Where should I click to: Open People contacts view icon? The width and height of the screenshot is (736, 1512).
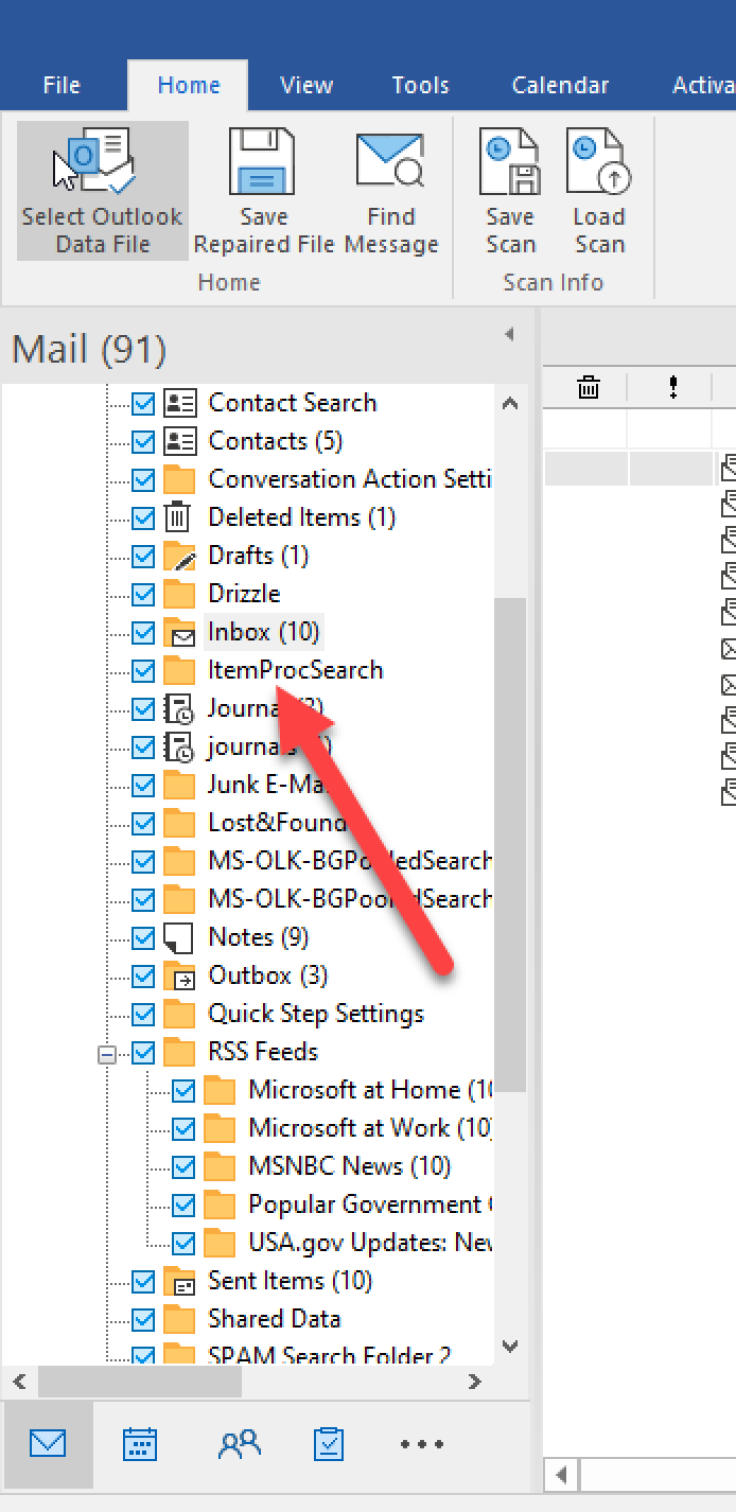click(x=239, y=1444)
